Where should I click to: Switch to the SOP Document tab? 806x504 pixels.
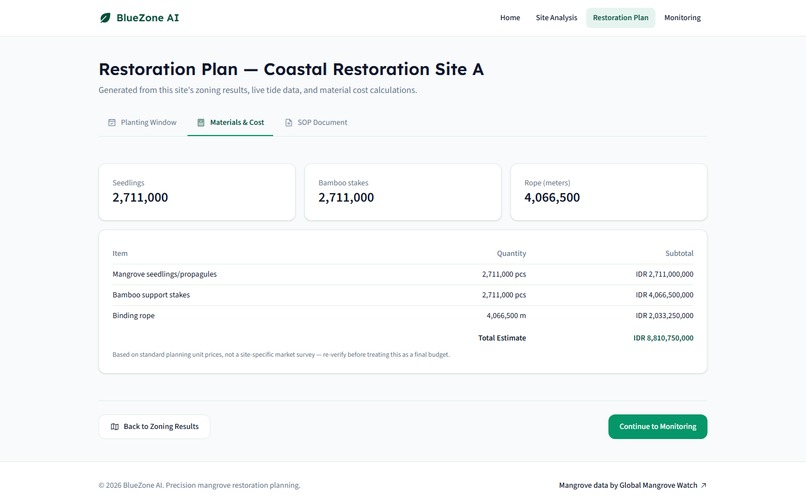(x=316, y=122)
